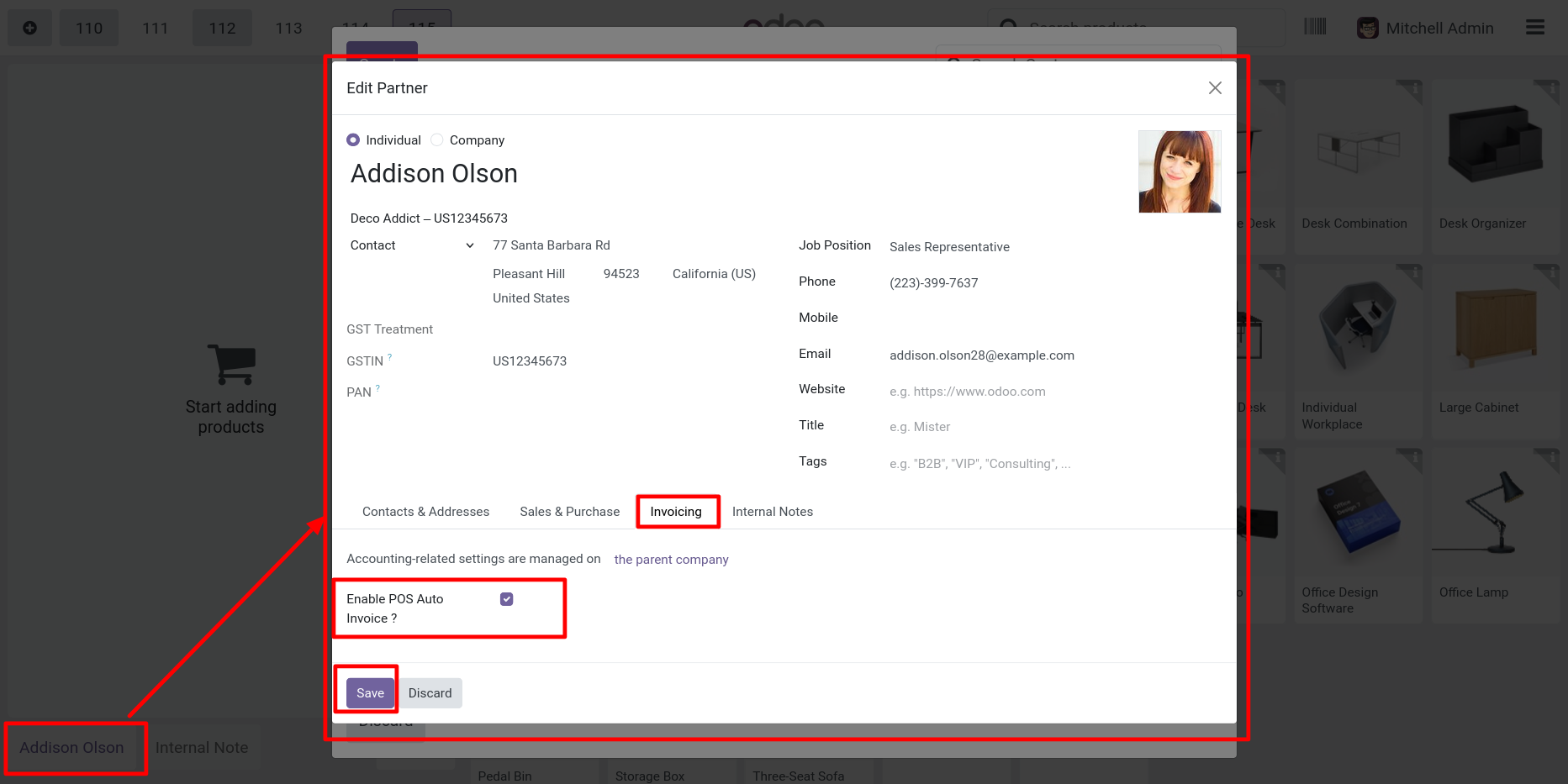
Task: Select the Office Lamp product
Action: (x=1495, y=535)
